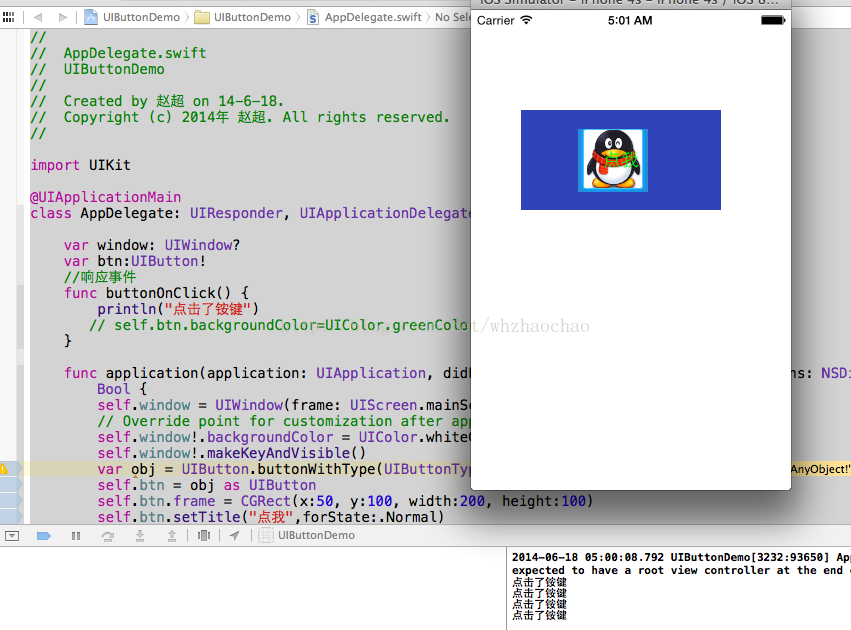Click 'var btn:UIButton!' line
This screenshot has width=851, height=630.
pyautogui.click(x=135, y=261)
